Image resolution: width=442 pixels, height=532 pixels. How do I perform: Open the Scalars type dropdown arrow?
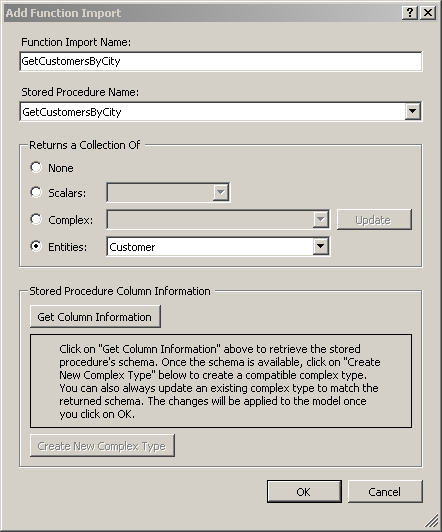[x=221, y=192]
